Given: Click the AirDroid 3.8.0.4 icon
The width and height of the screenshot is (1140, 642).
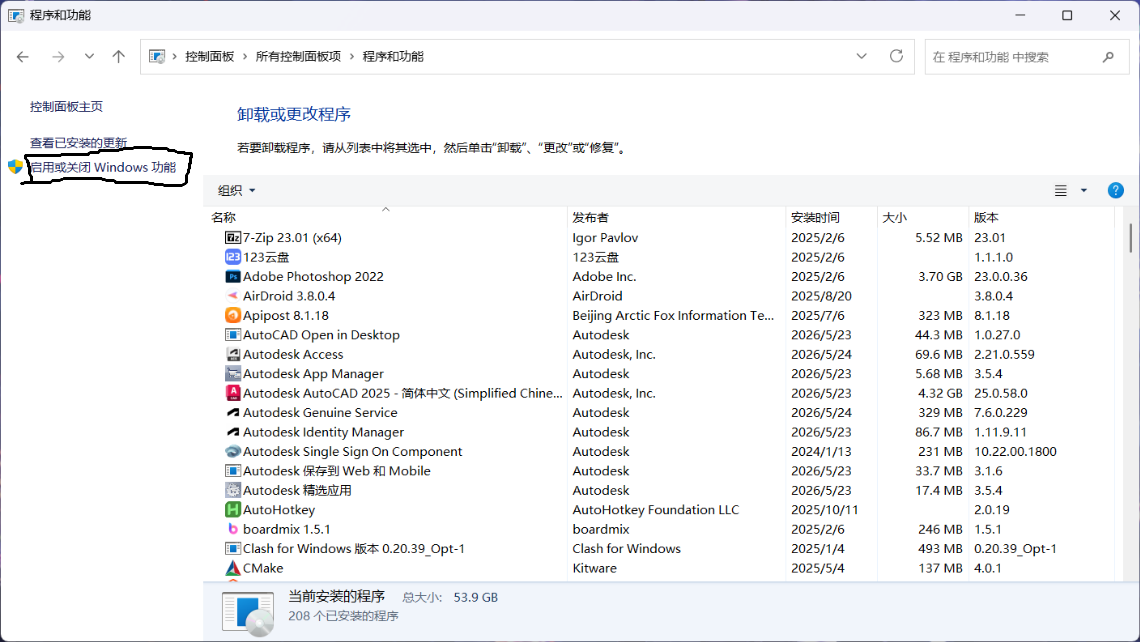Looking at the screenshot, I should tap(233, 296).
